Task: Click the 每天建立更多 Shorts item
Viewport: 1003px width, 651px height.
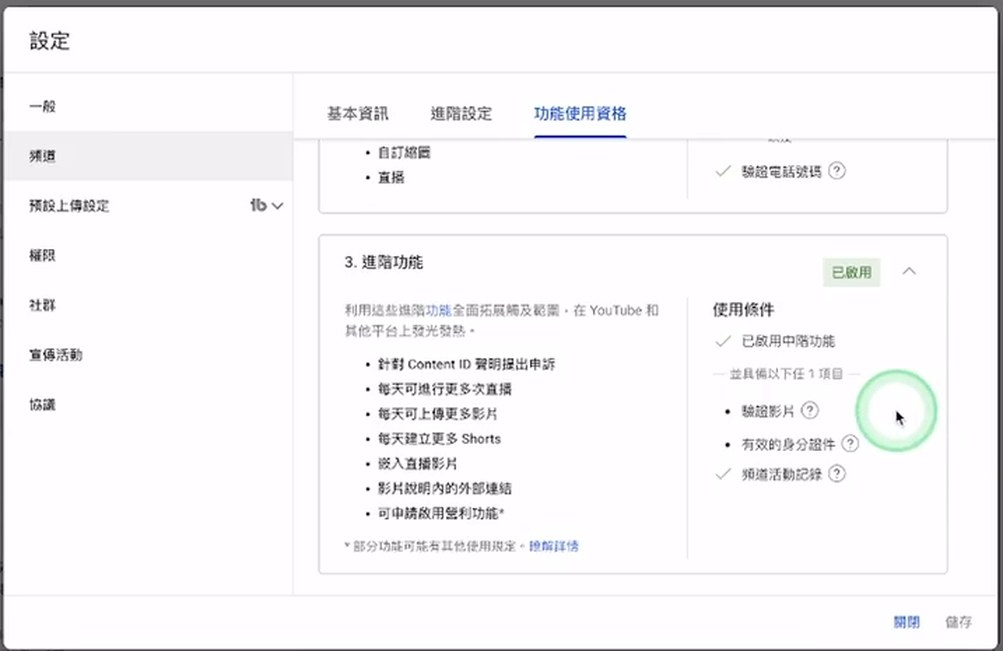Action: [439, 439]
